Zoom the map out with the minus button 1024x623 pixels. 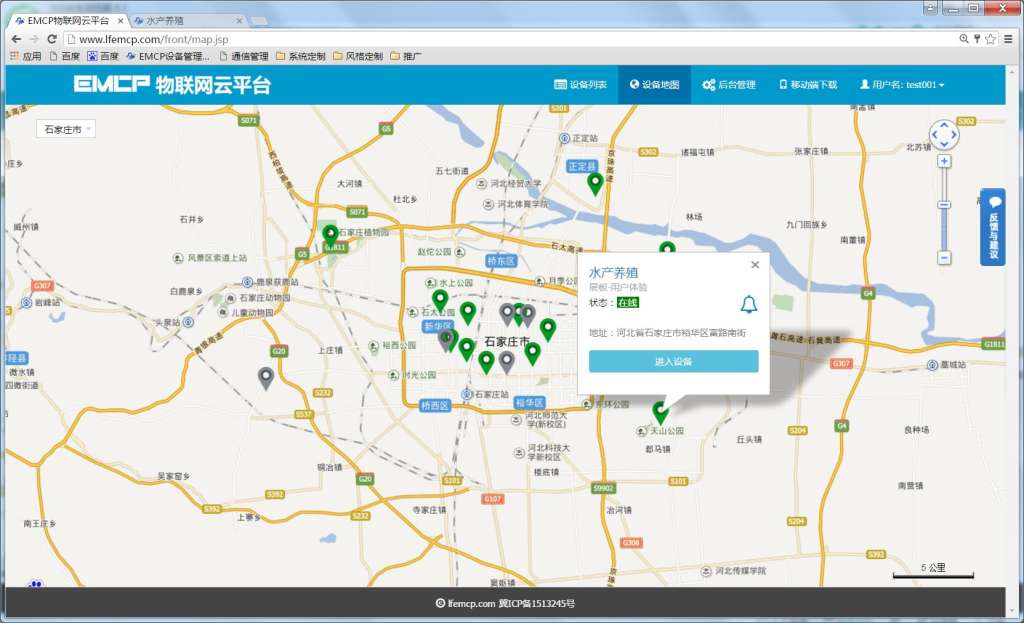click(x=944, y=257)
